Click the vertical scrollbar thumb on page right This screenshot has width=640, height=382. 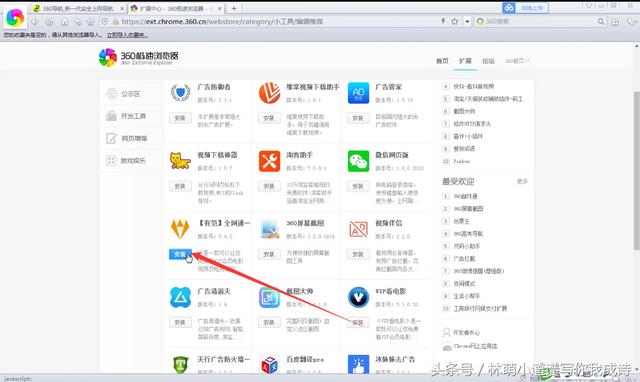(636, 171)
